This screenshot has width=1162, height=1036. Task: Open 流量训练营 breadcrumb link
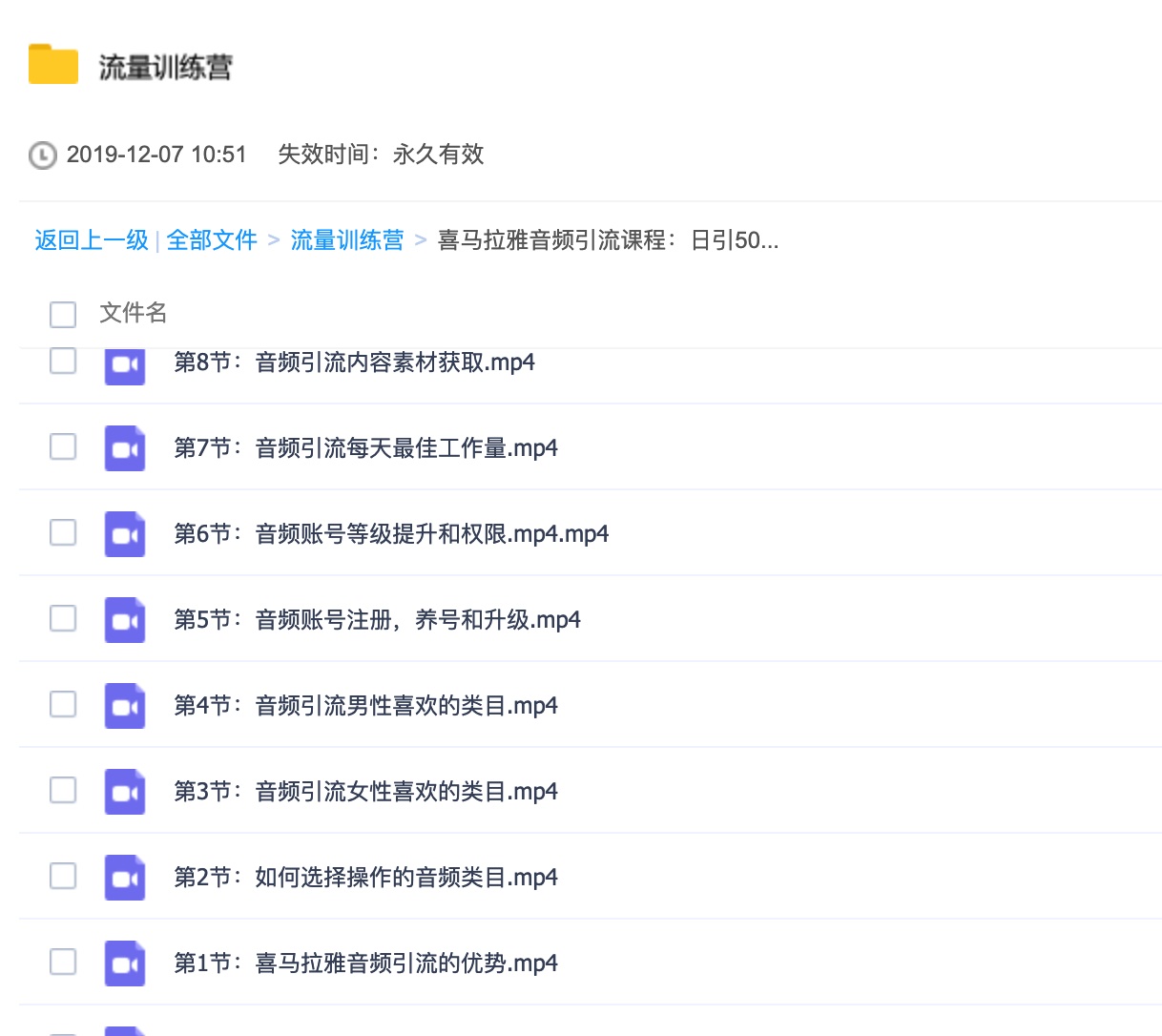tap(347, 240)
